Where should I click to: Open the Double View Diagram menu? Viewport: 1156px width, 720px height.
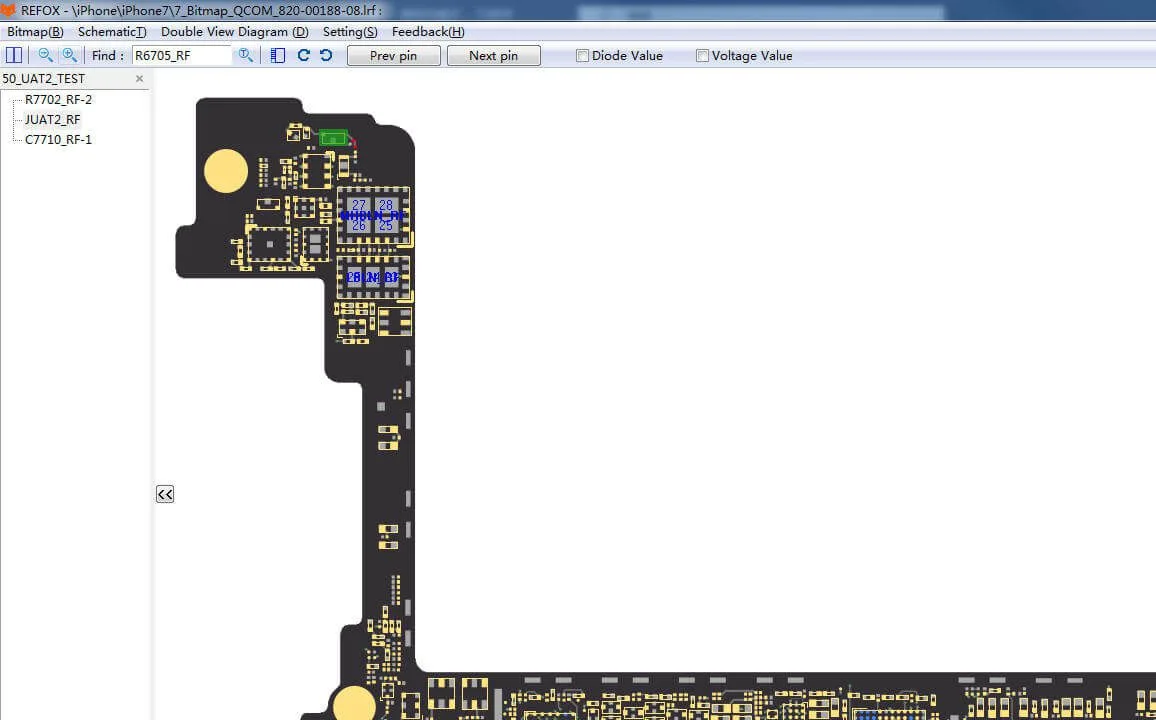234,32
